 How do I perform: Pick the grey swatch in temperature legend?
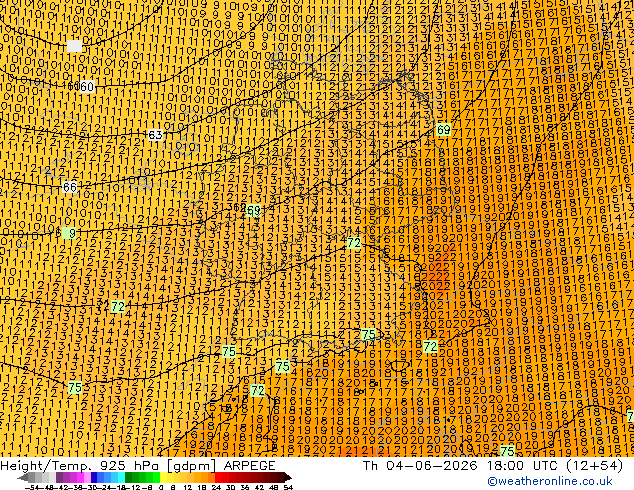tap(32, 478)
